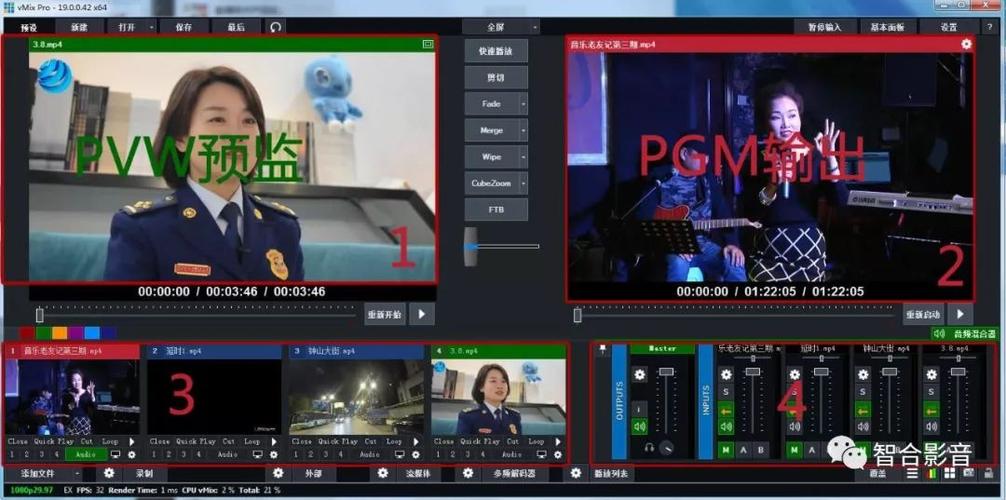Click 暂停输入 button
The width and height of the screenshot is (1006, 500).
(824, 28)
